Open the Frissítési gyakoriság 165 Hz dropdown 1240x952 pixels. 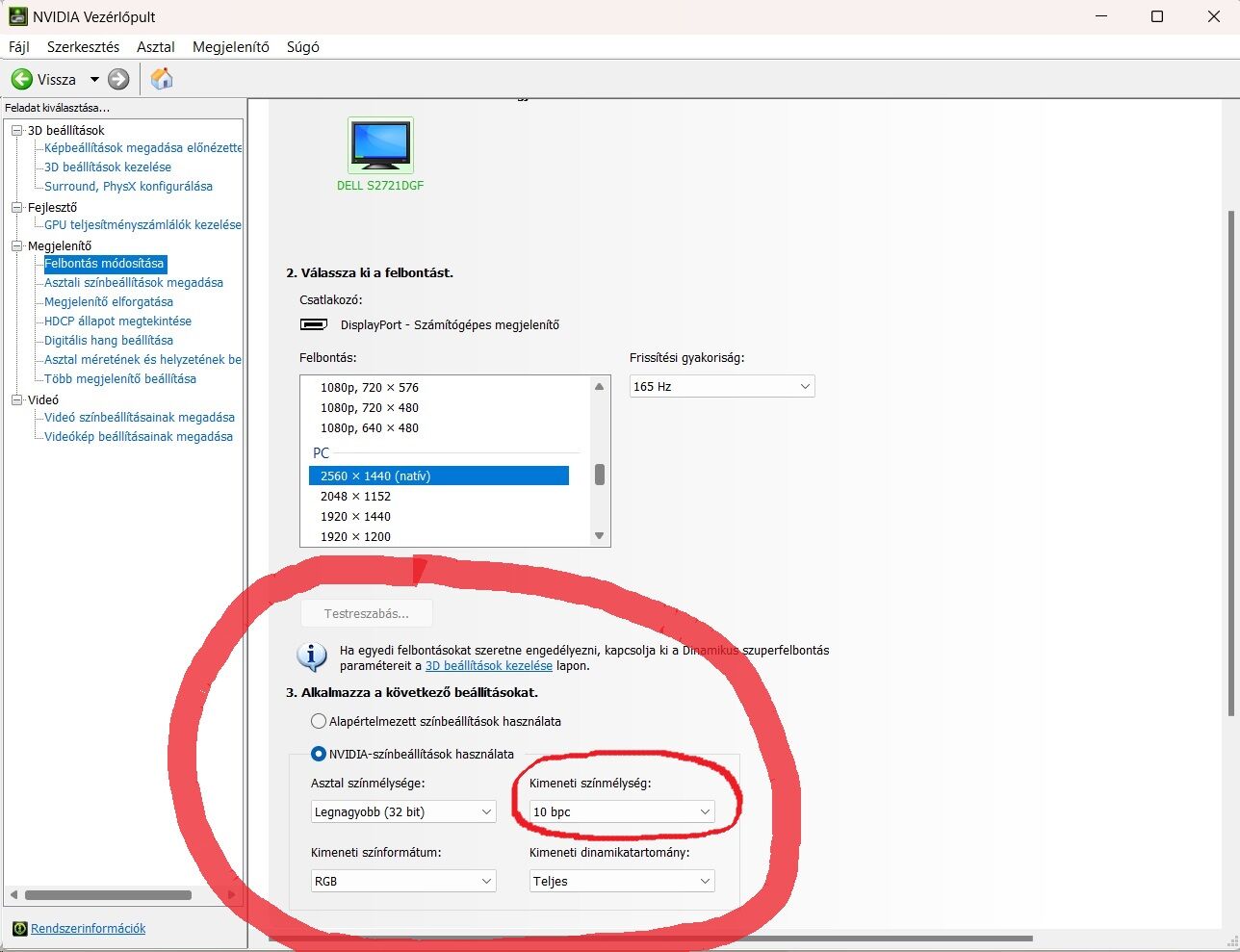(722, 386)
